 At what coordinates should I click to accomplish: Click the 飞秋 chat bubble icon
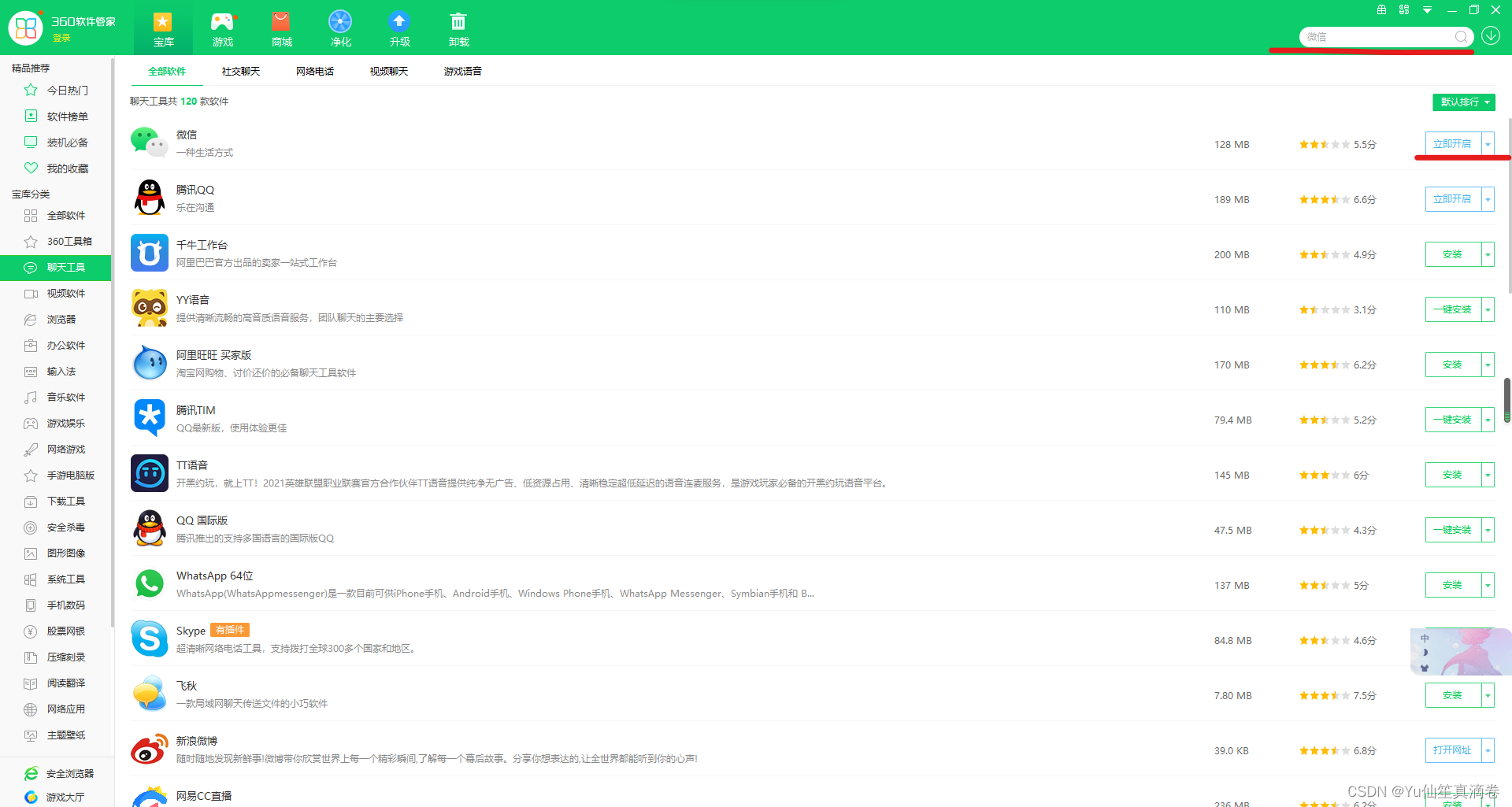[x=149, y=694]
